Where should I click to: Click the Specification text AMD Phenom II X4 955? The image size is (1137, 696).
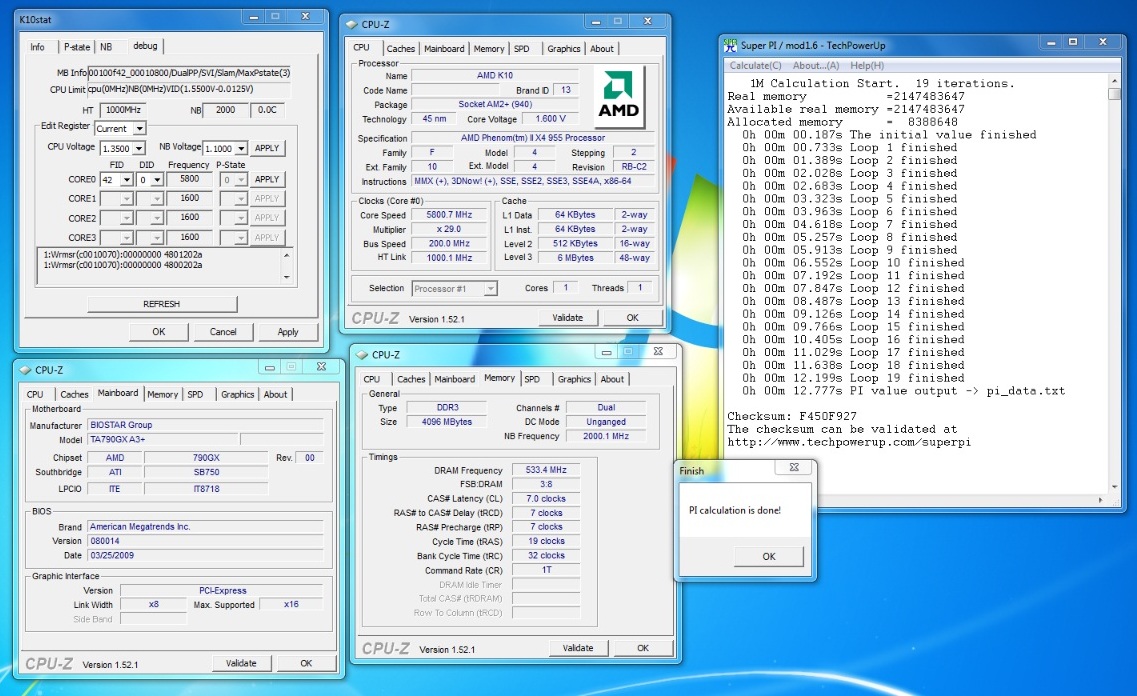click(x=532, y=138)
